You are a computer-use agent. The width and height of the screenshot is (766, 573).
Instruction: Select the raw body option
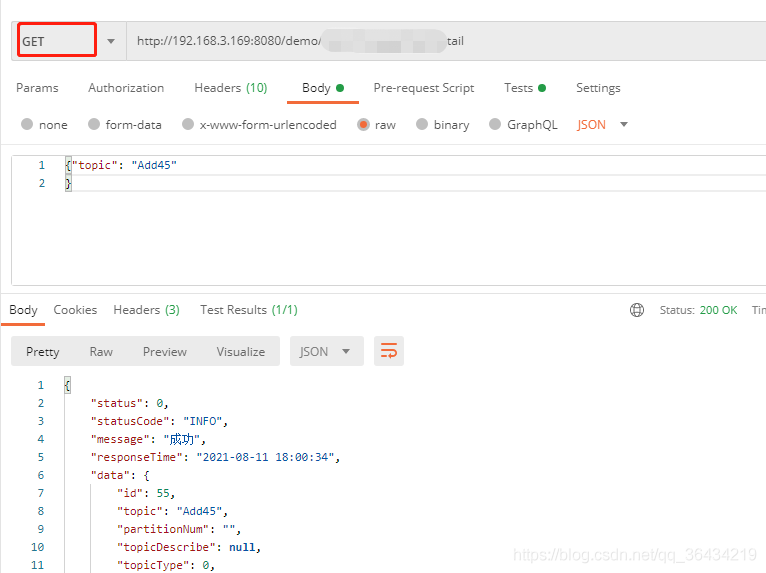[x=376, y=125]
